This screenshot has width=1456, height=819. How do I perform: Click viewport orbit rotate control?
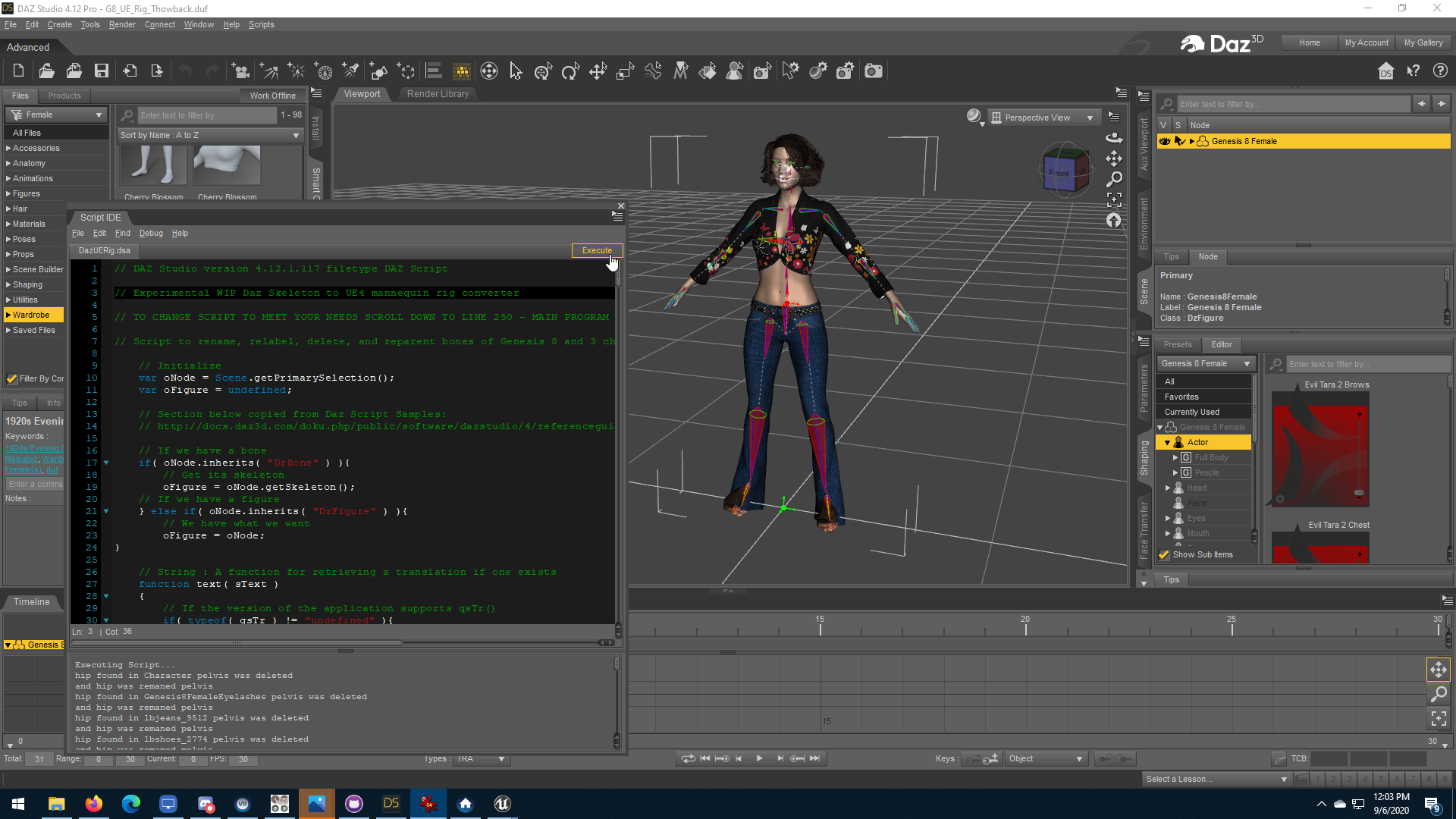coord(1114,137)
